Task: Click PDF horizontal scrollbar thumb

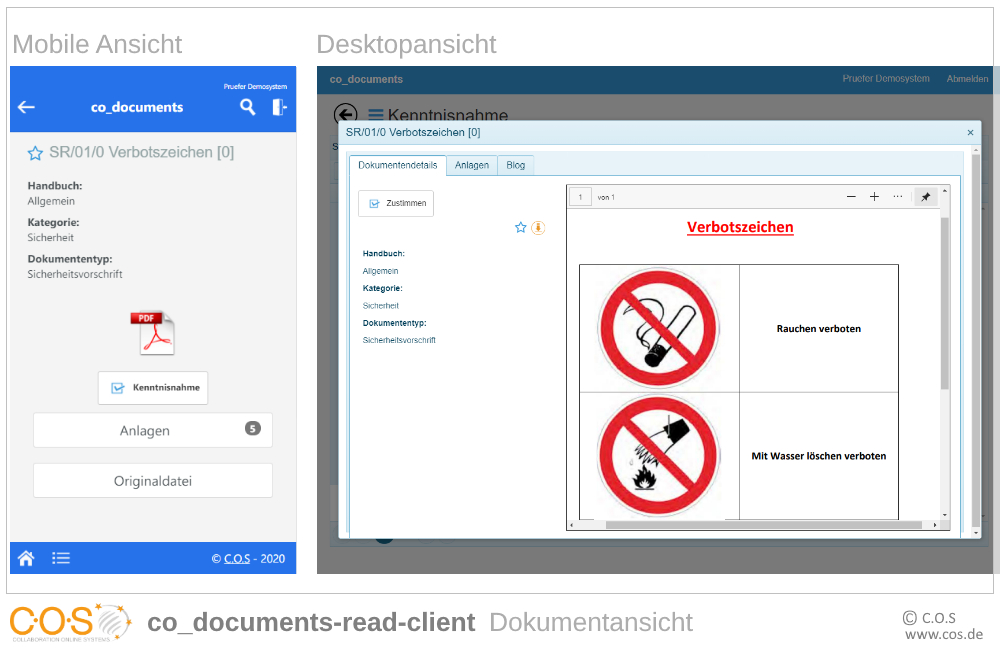Action: pyautogui.click(x=763, y=525)
